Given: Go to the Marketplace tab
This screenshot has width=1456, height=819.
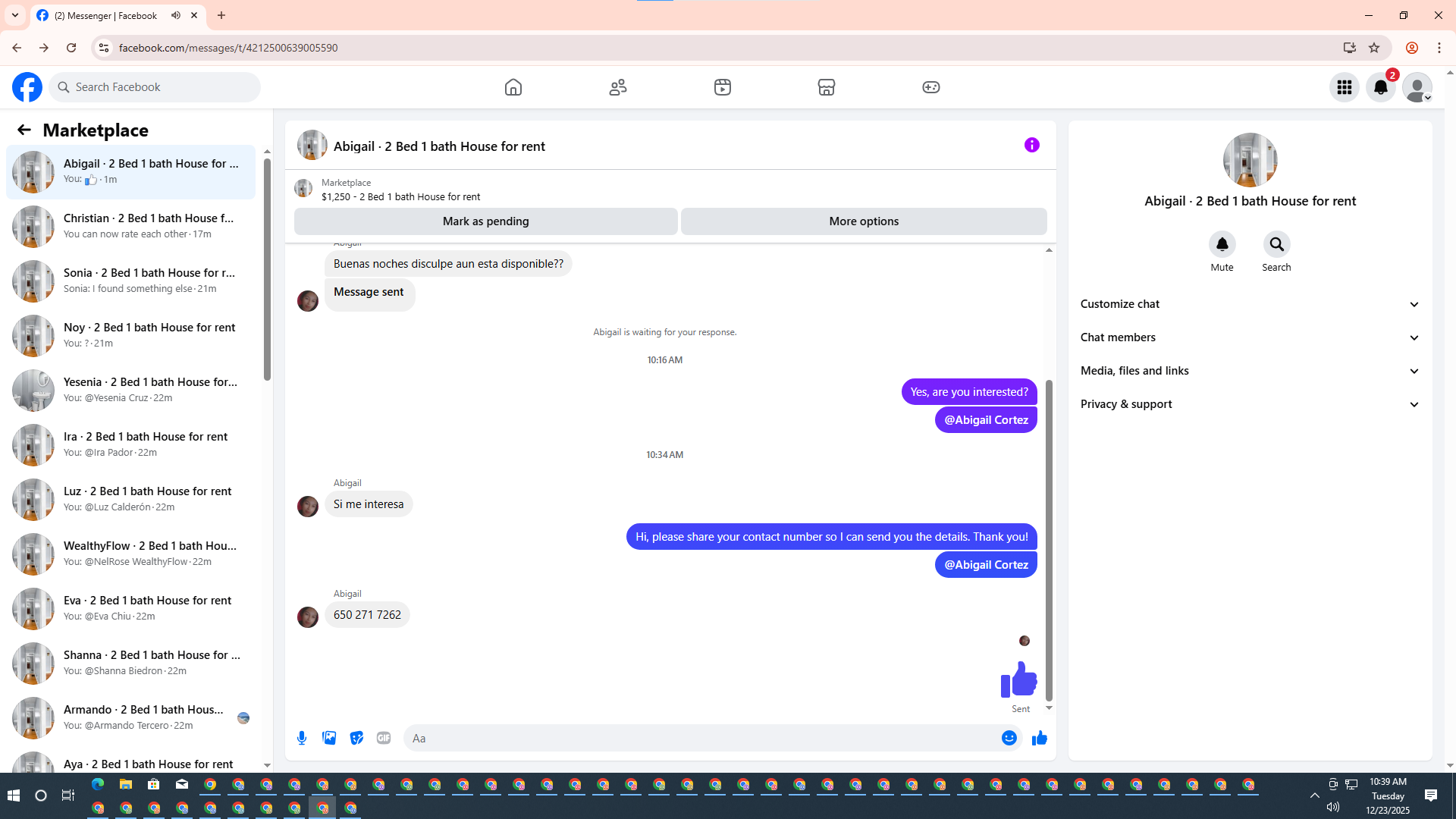Looking at the screenshot, I should coord(826,87).
